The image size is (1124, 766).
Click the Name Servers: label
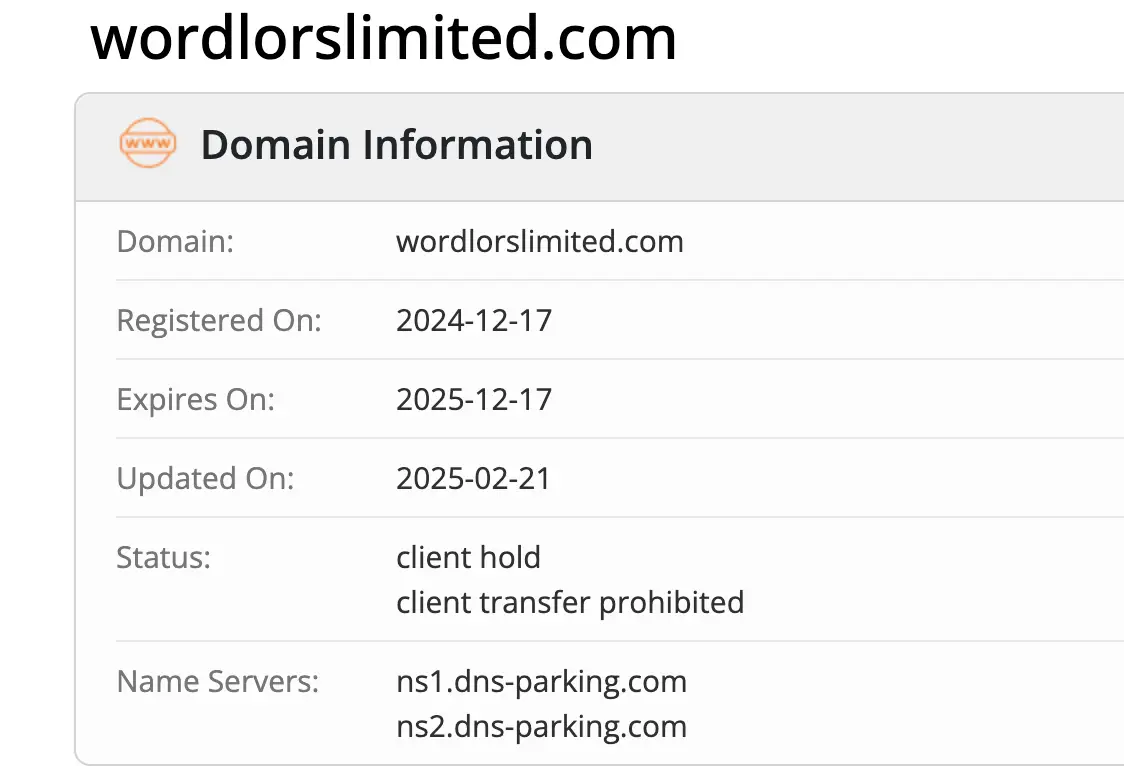point(218,682)
